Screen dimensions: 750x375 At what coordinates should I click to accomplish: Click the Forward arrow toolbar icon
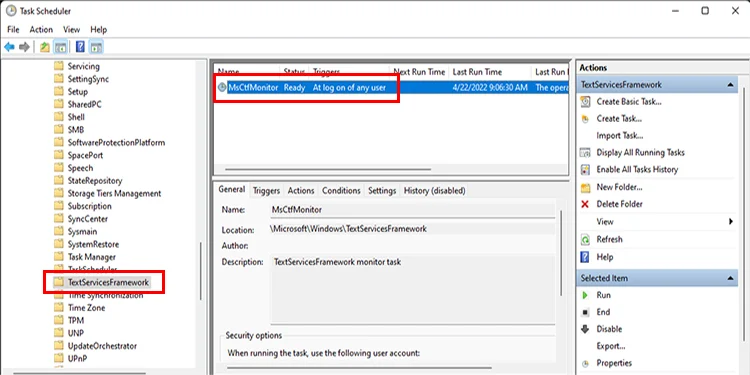click(24, 47)
